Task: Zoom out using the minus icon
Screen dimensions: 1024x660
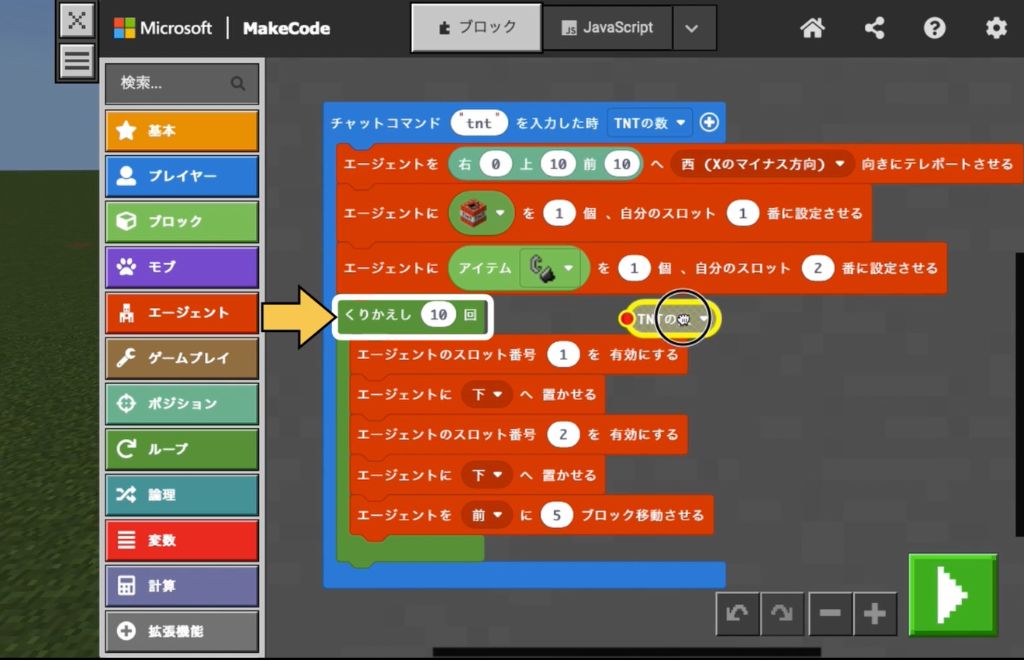Action: 830,614
